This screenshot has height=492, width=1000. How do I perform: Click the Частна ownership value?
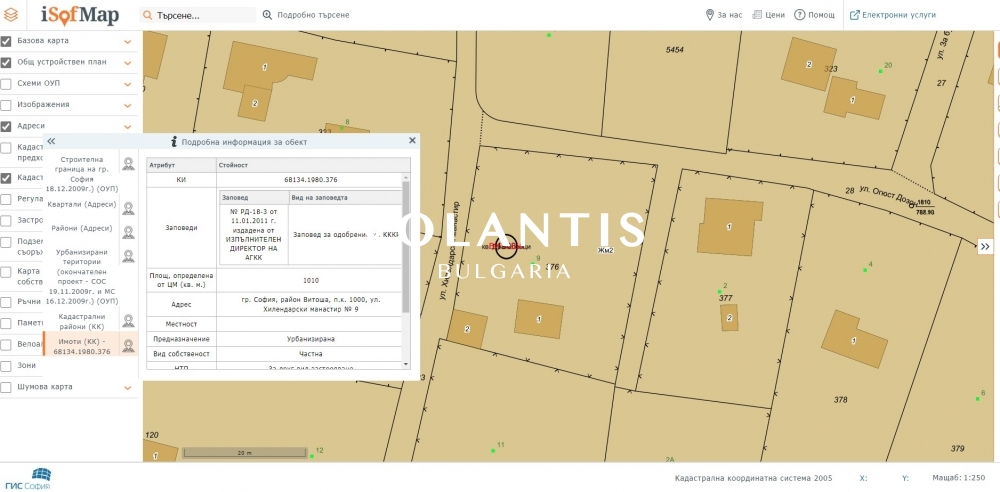pyautogui.click(x=311, y=354)
